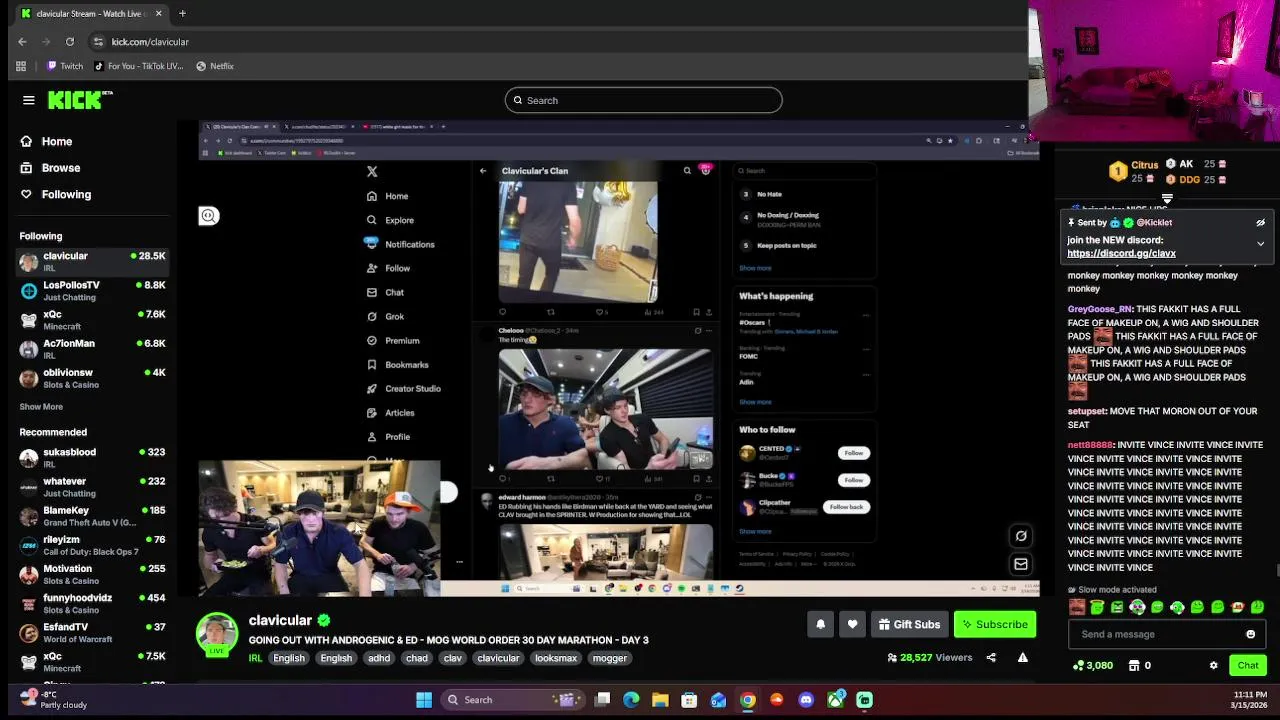Open EsfandTV recommended channel

[x=92, y=632]
